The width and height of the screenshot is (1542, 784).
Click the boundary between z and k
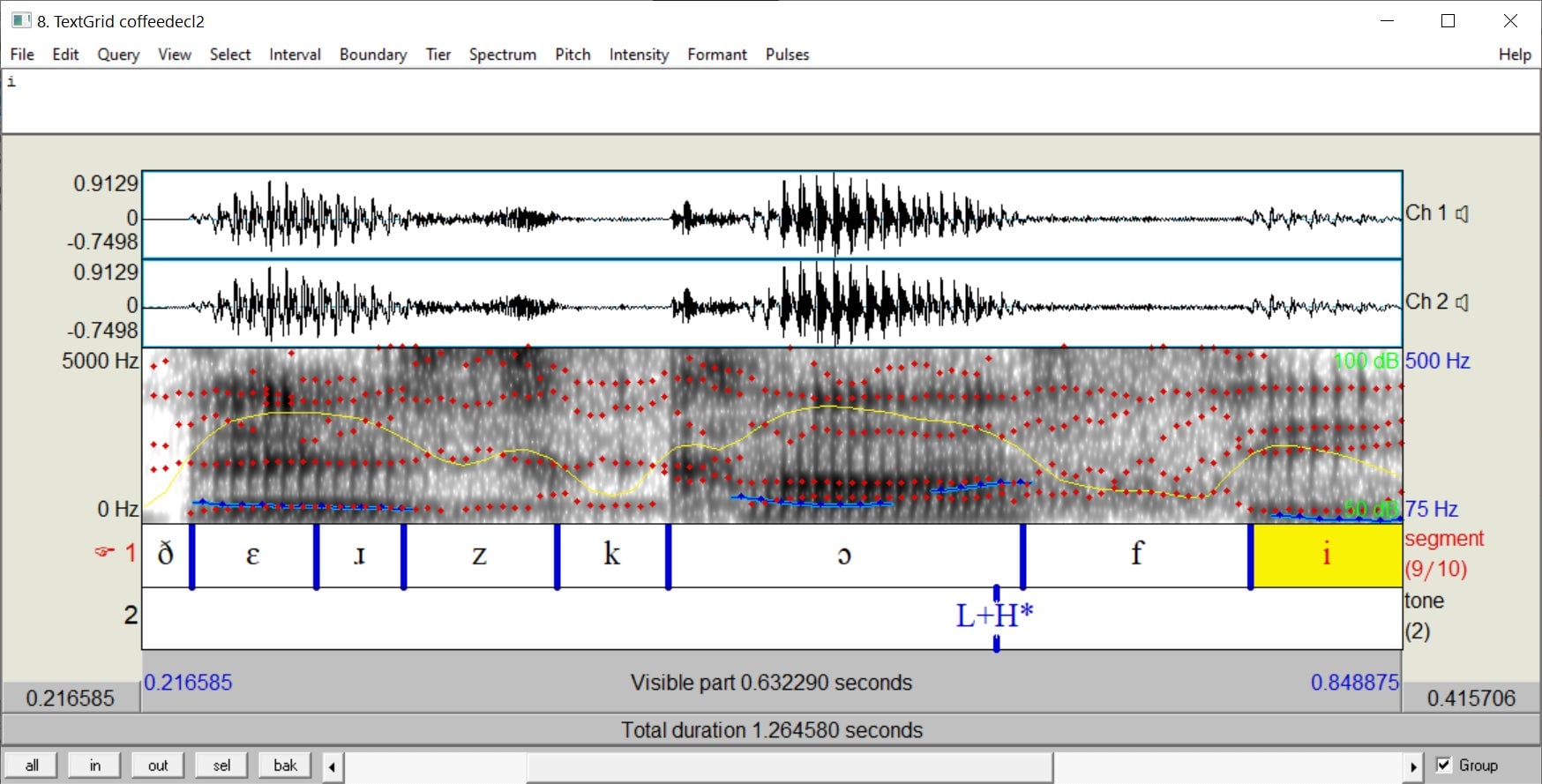(557, 556)
